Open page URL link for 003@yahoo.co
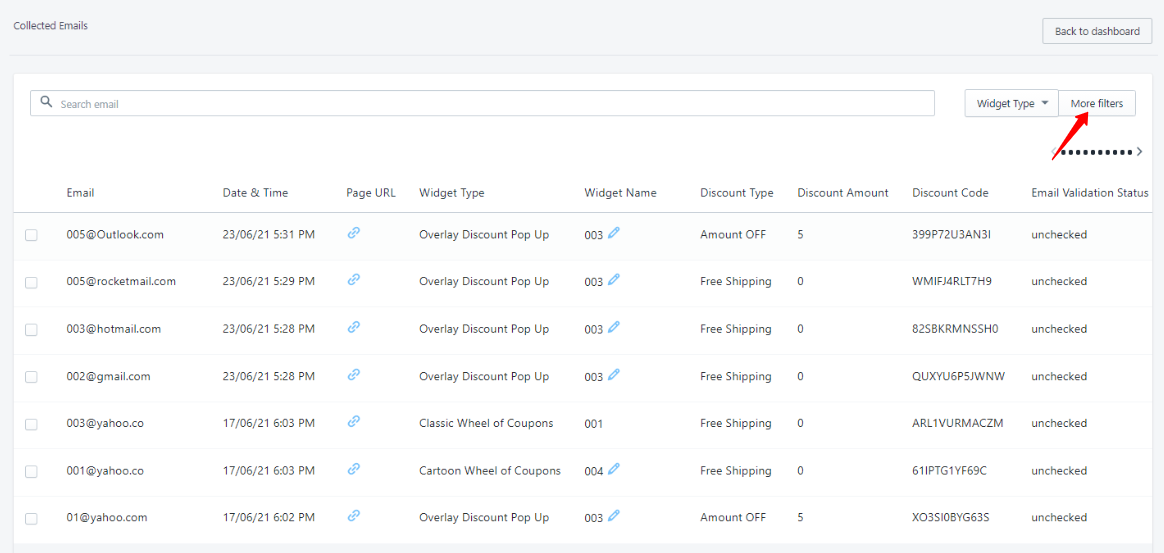Screen dimensions: 1164x553 354,422
